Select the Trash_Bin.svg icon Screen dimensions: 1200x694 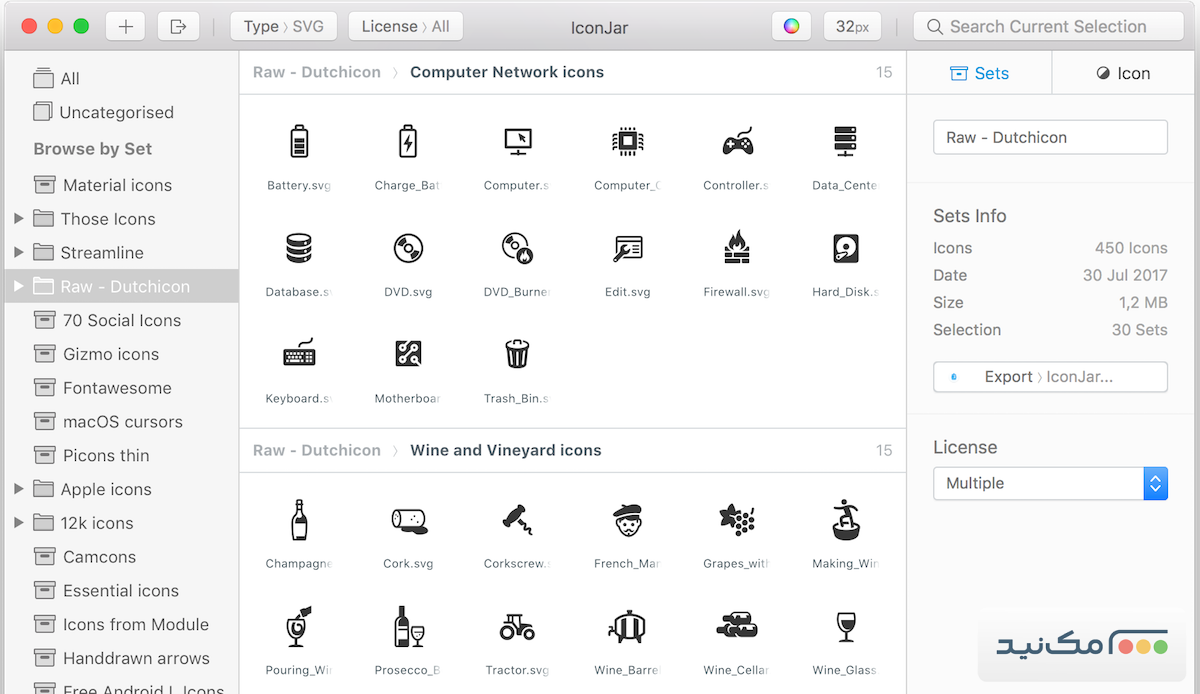[517, 353]
